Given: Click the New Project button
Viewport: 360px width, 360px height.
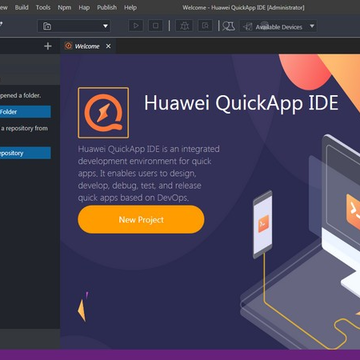Looking at the screenshot, I should [141, 219].
